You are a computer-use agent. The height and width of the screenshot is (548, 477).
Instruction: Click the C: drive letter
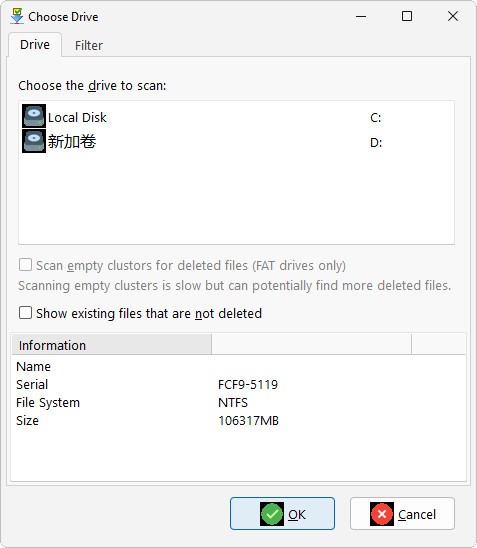(x=376, y=118)
